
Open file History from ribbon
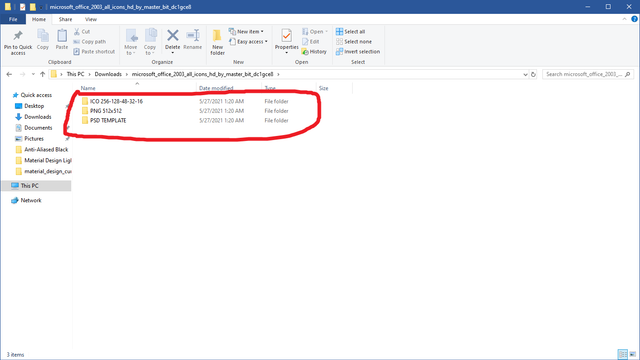tap(314, 52)
